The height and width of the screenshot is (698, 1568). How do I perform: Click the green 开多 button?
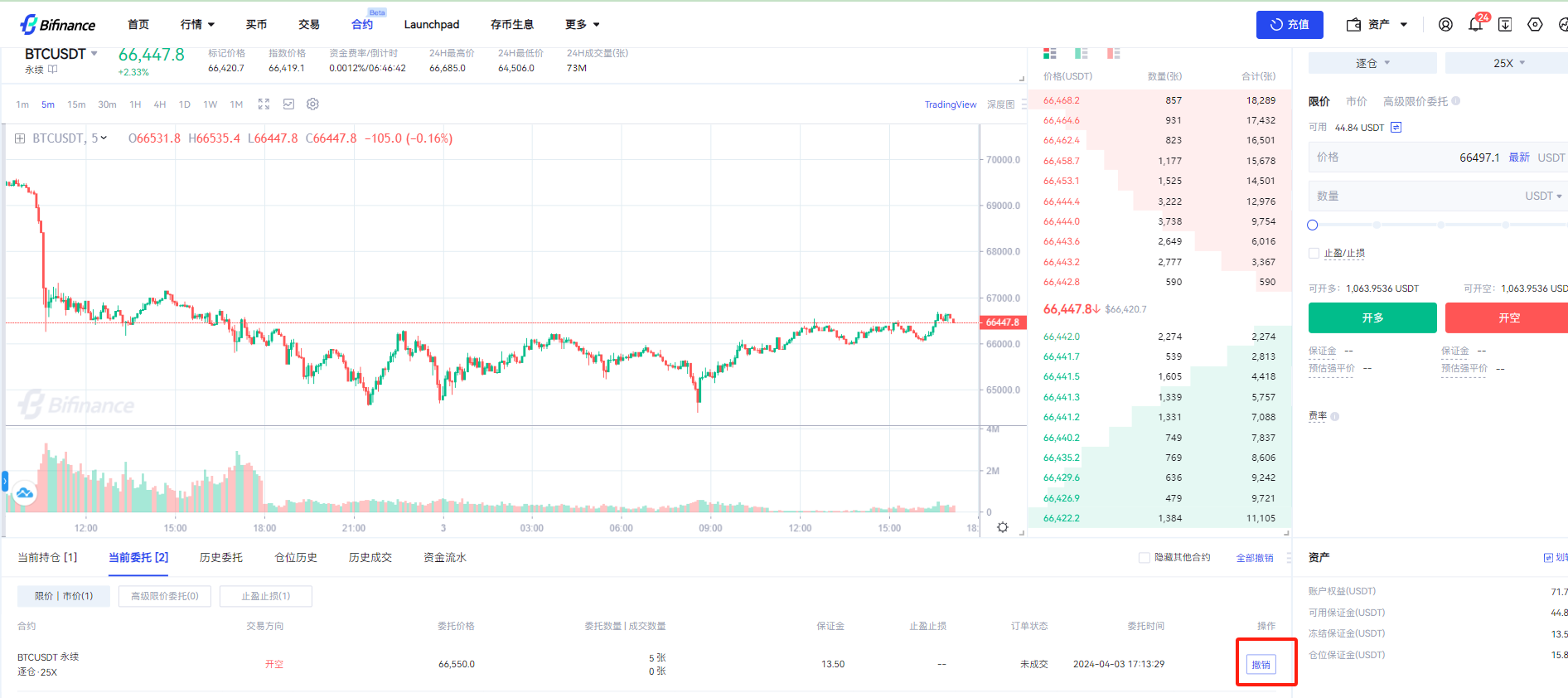coord(1372,317)
